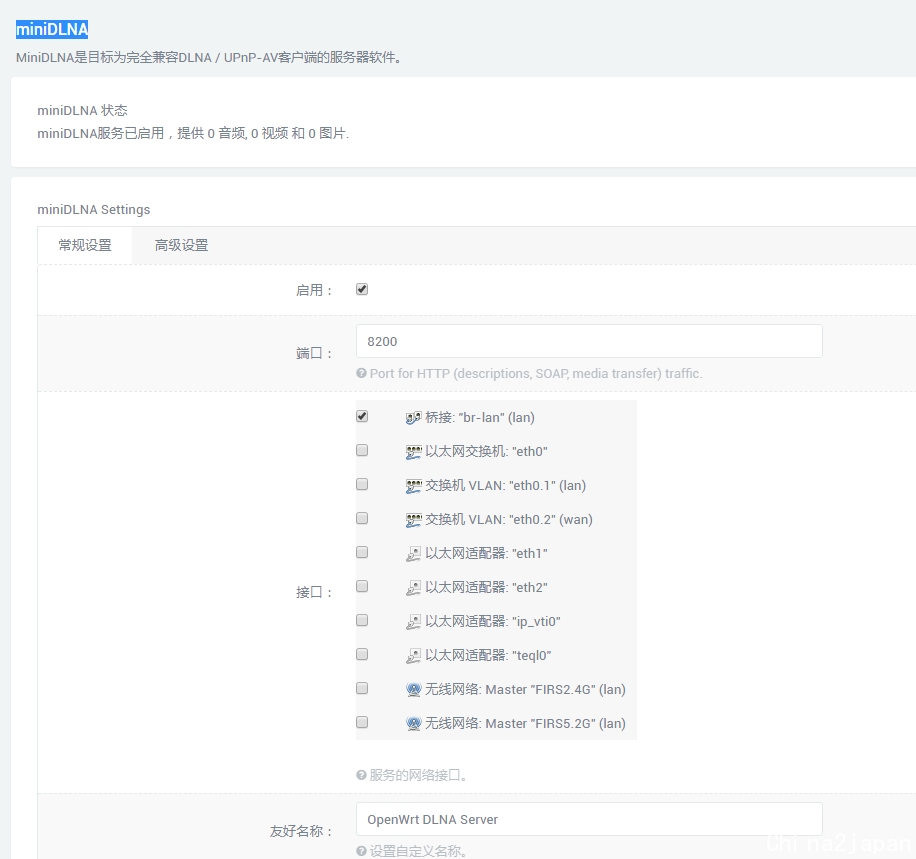Screen dimensions: 916x859
Task: Click the switch VLAN icon beside eth0.2 (wan)
Action: tap(413, 519)
